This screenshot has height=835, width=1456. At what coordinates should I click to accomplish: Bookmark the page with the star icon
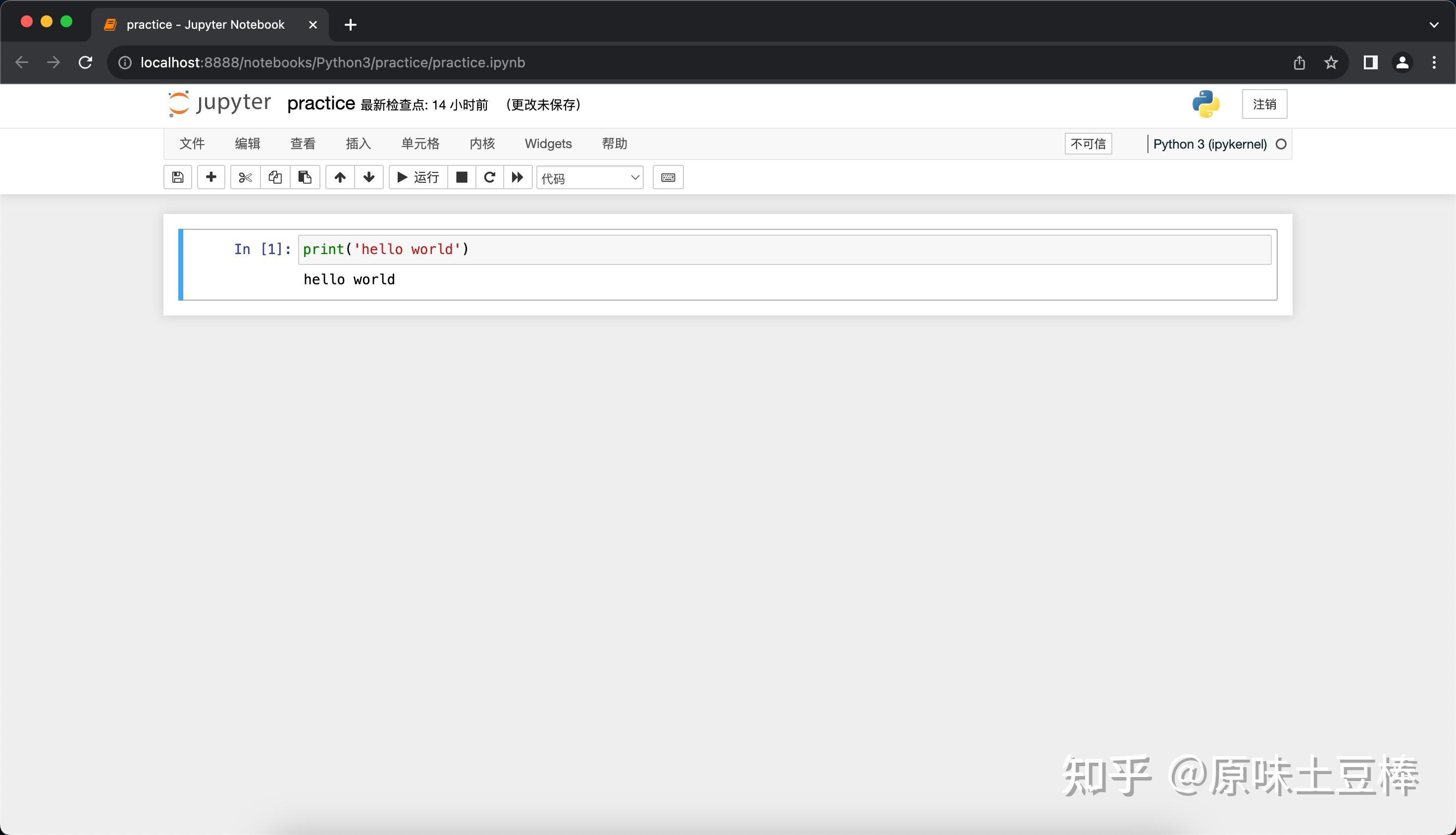pos(1331,62)
